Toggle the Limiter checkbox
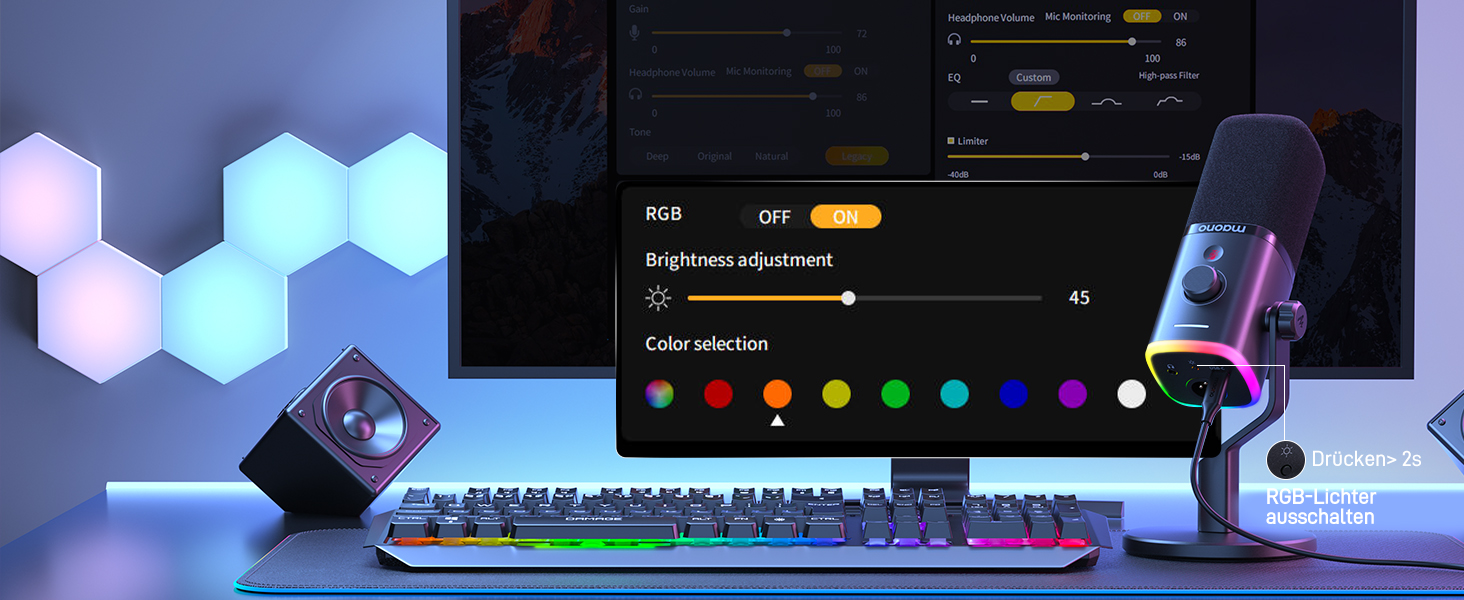The height and width of the screenshot is (600, 1464). [951, 141]
